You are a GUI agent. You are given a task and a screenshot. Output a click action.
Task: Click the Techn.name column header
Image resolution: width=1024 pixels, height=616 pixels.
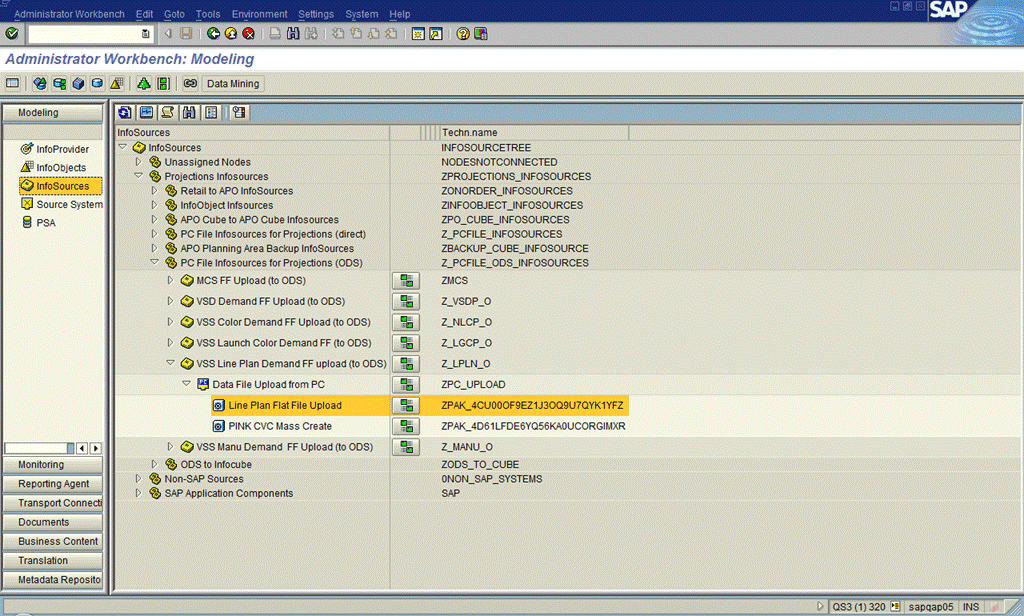tap(534, 133)
